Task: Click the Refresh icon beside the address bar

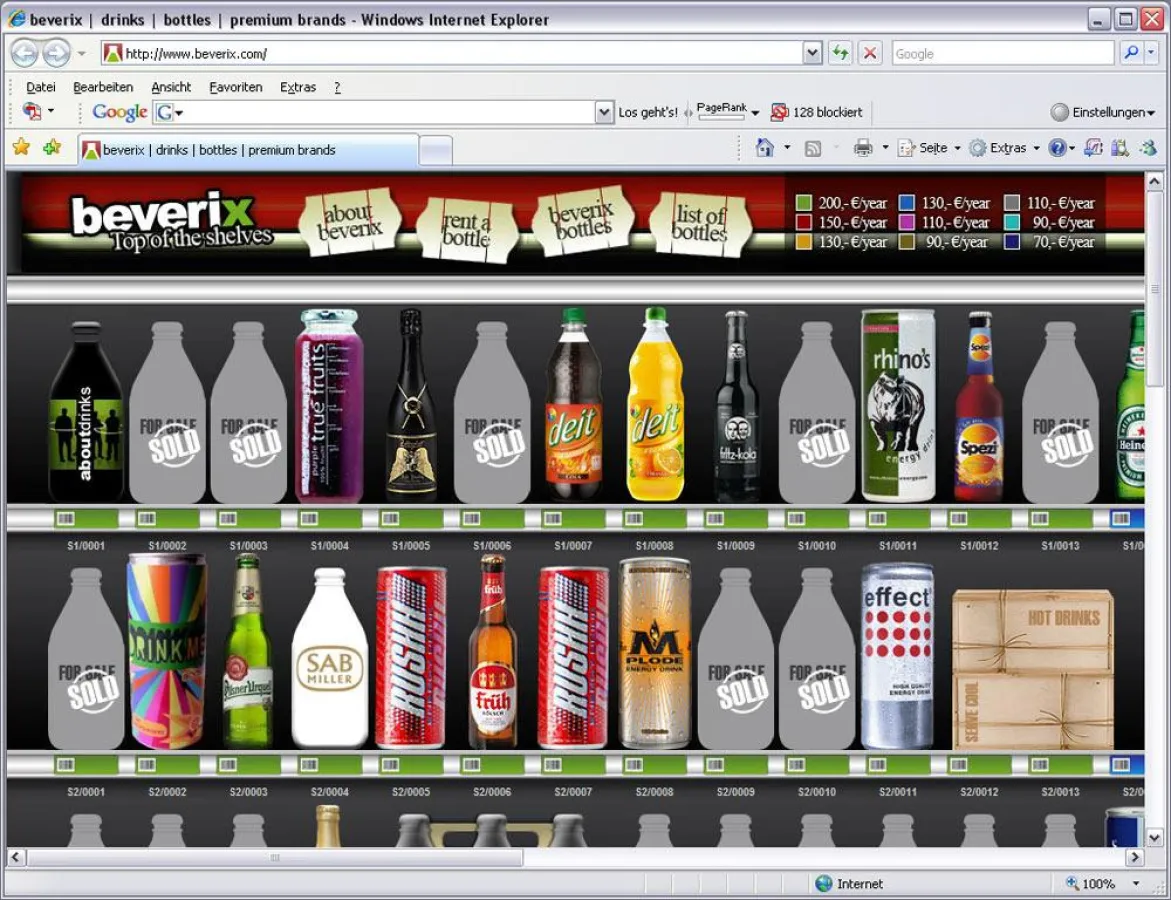Action: [841, 53]
